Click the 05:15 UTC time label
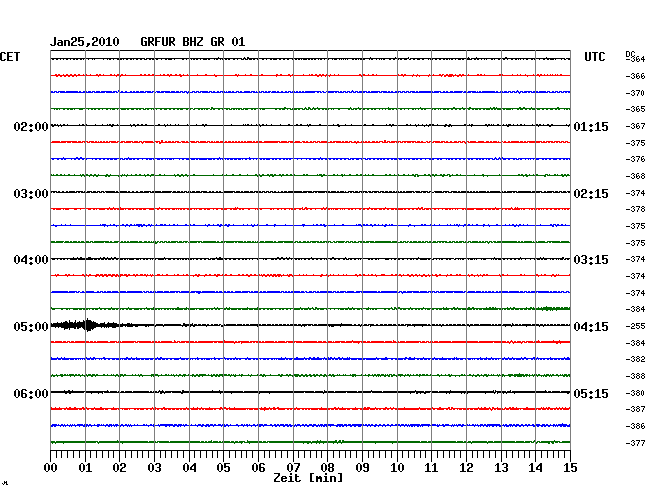Image resolution: width=650 pixels, height=494 pixels. (591, 393)
